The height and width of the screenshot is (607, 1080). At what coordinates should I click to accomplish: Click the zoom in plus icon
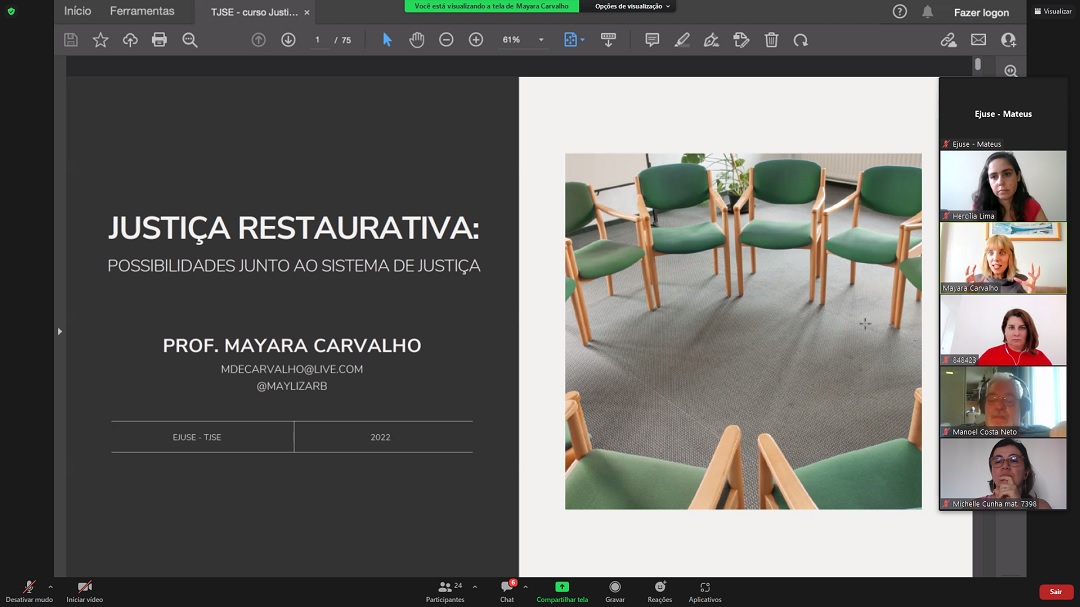tap(476, 40)
